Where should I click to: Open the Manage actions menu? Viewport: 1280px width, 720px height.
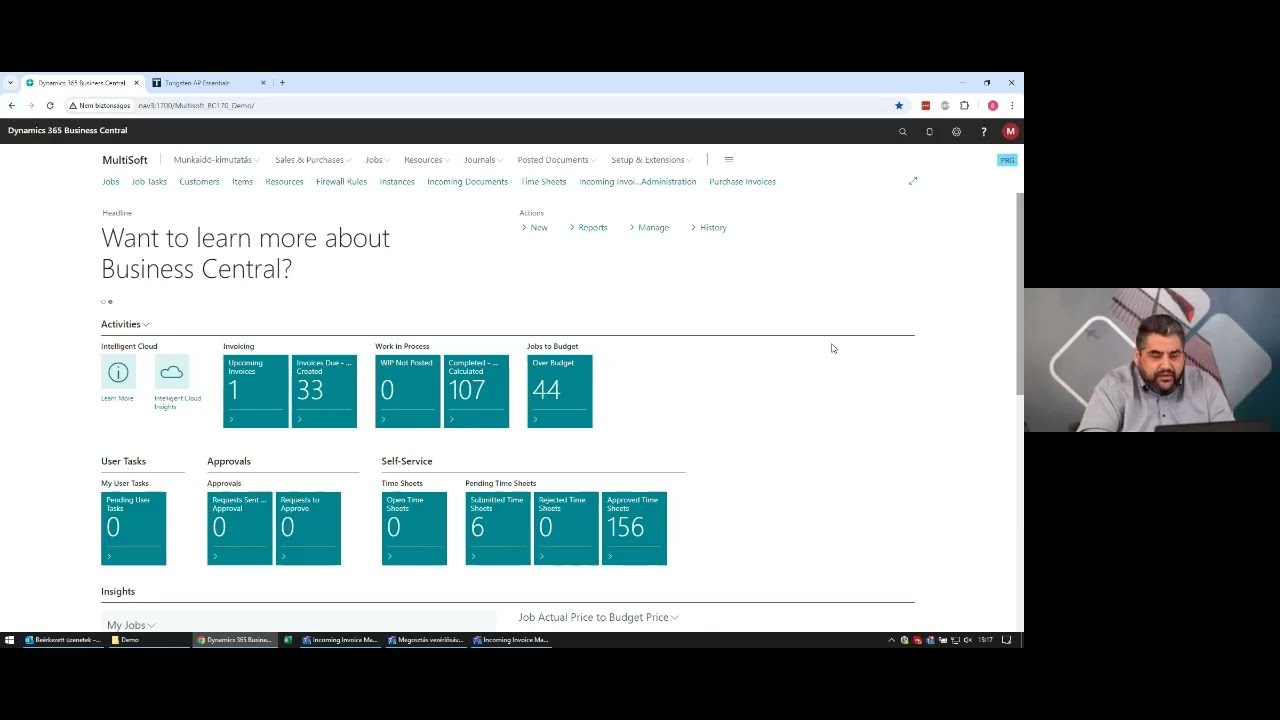pos(650,228)
